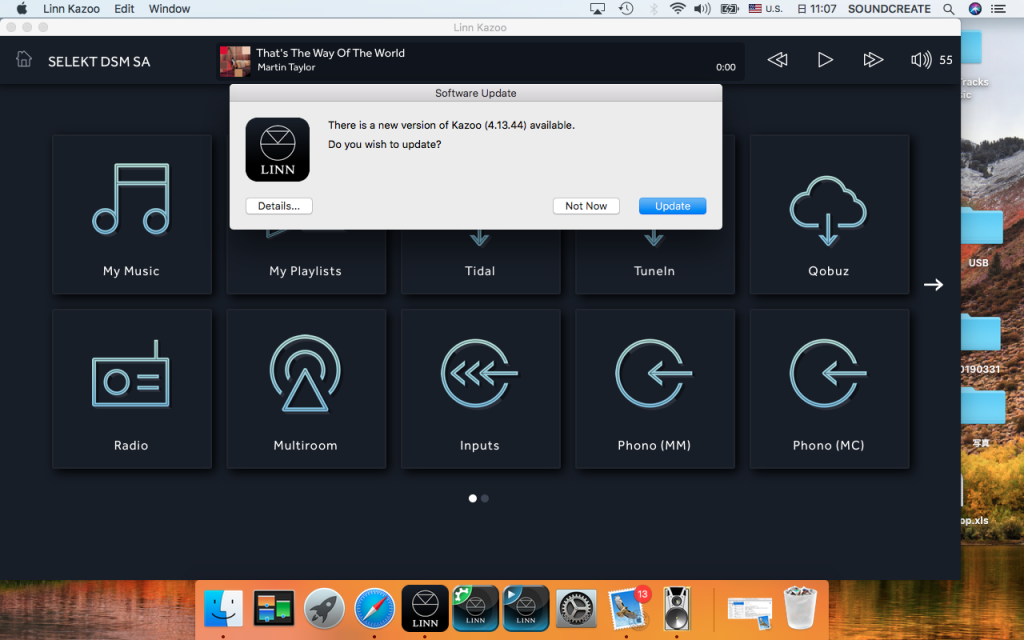Click the volume speaker icon
This screenshot has height=640, width=1024.
coord(920,60)
